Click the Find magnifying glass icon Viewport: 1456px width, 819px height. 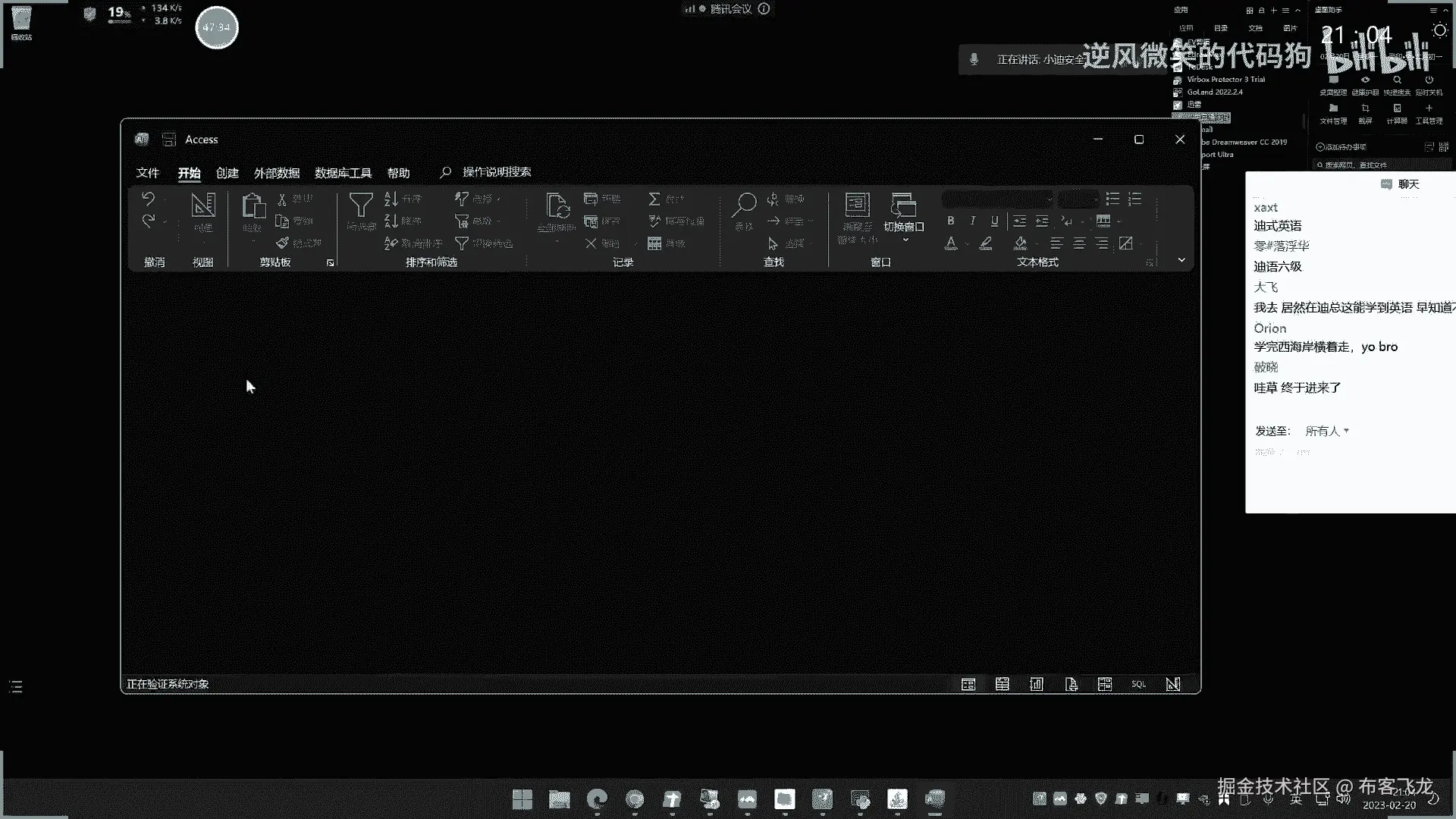pyautogui.click(x=745, y=203)
